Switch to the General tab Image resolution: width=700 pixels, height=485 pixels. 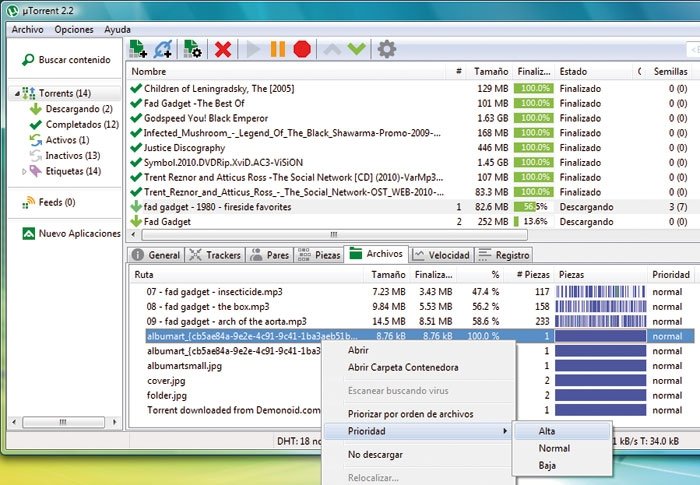pos(156,255)
